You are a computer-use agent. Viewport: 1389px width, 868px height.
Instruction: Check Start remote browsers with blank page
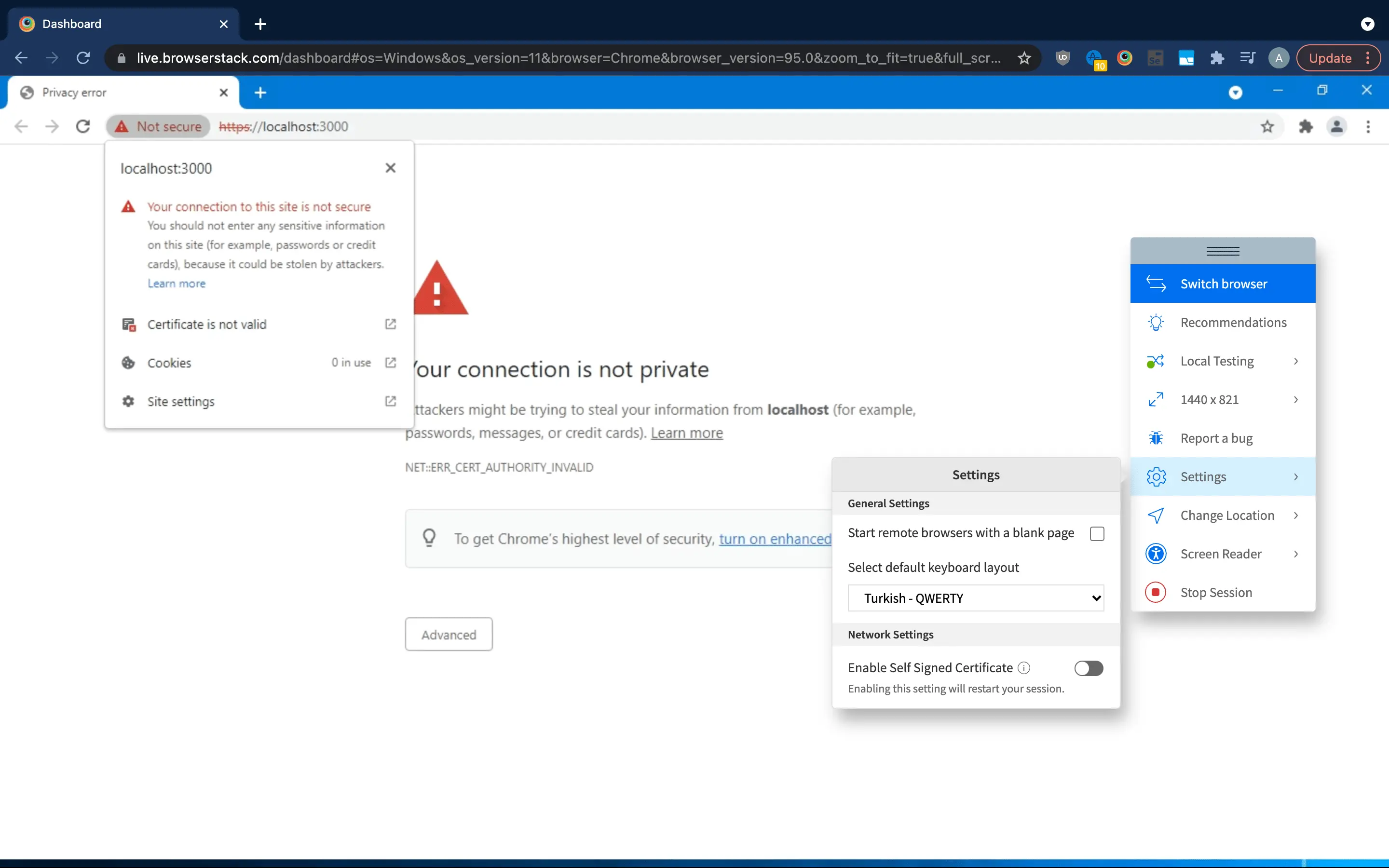coord(1096,533)
